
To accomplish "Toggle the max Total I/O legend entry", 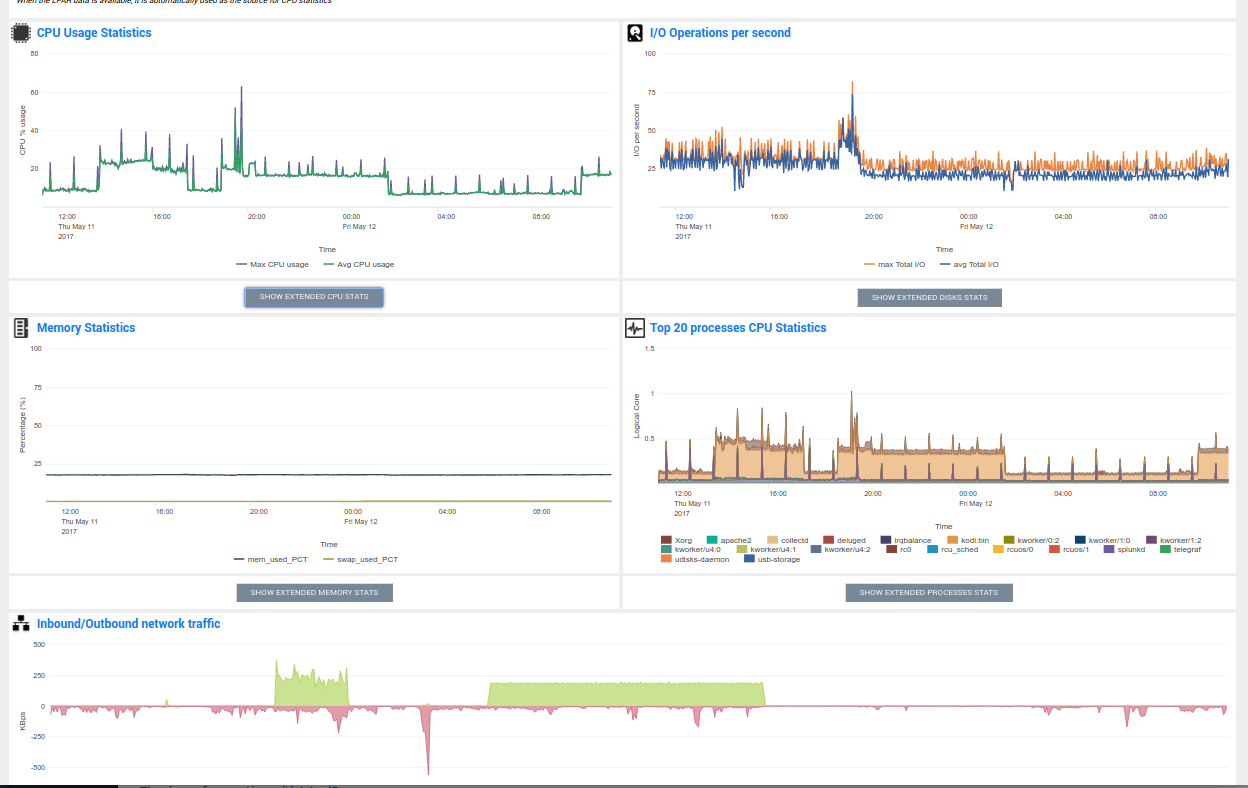I will pos(894,265).
